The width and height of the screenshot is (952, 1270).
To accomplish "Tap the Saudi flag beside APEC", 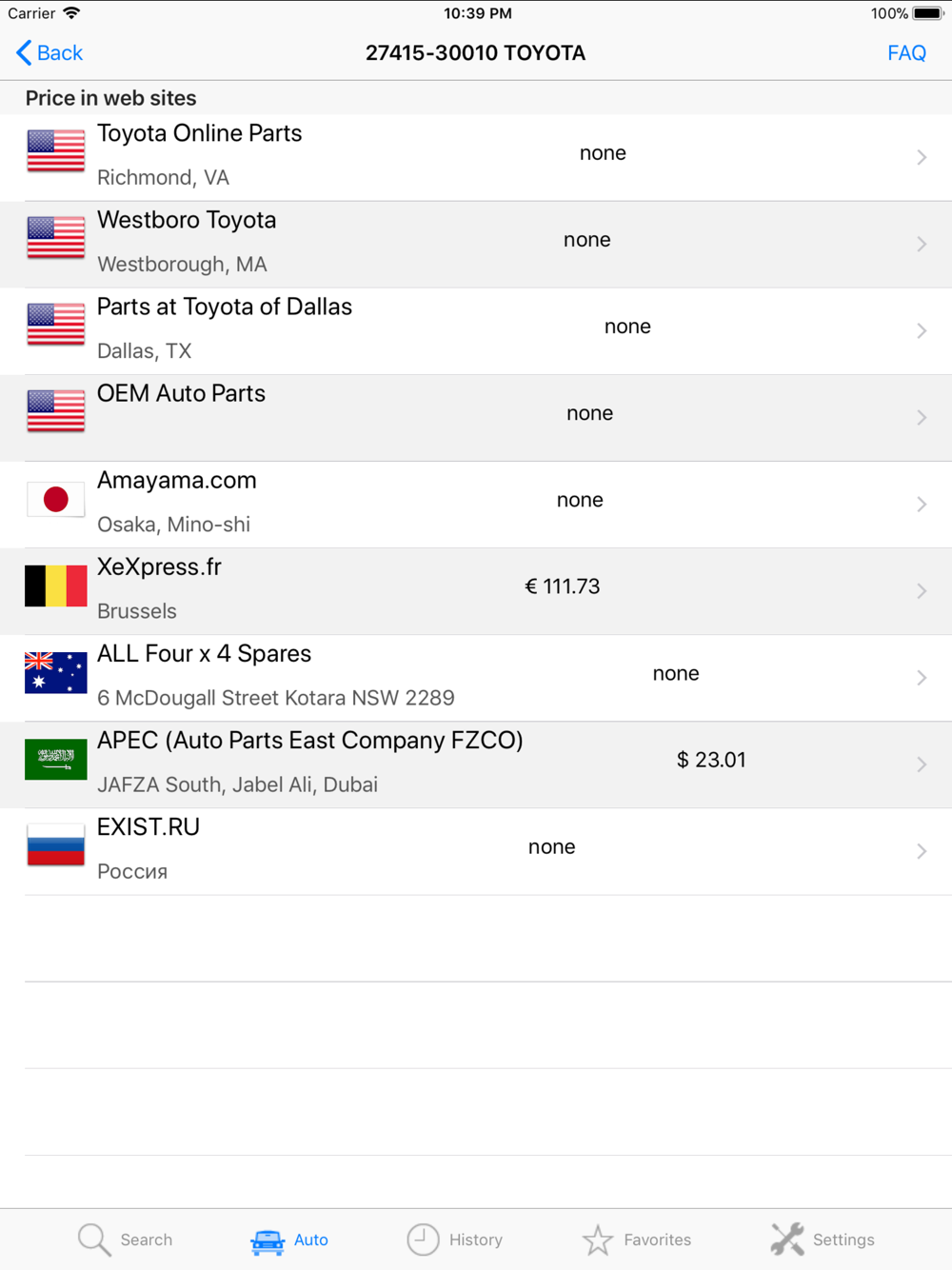I will (x=56, y=760).
